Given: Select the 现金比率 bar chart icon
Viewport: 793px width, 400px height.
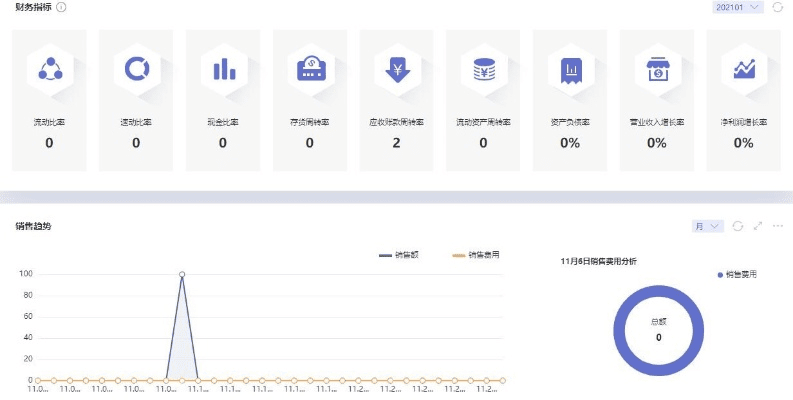Looking at the screenshot, I should pos(223,69).
